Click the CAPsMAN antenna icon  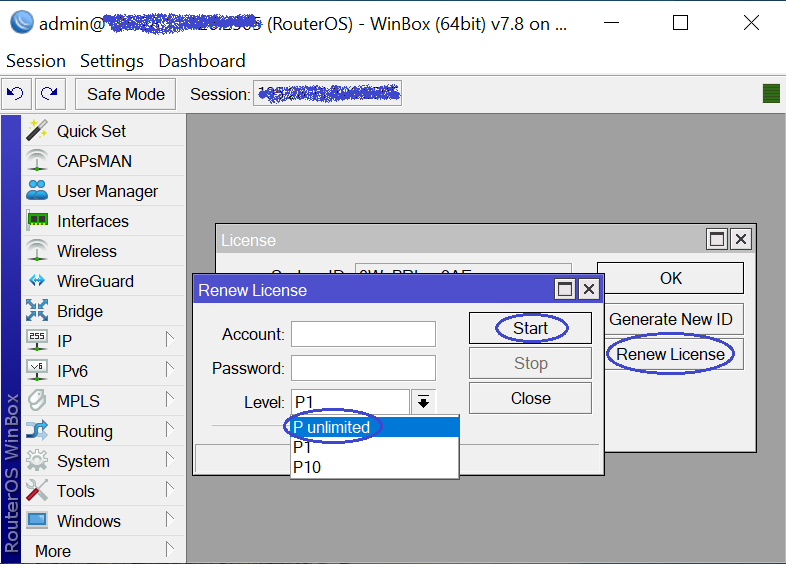(37, 160)
